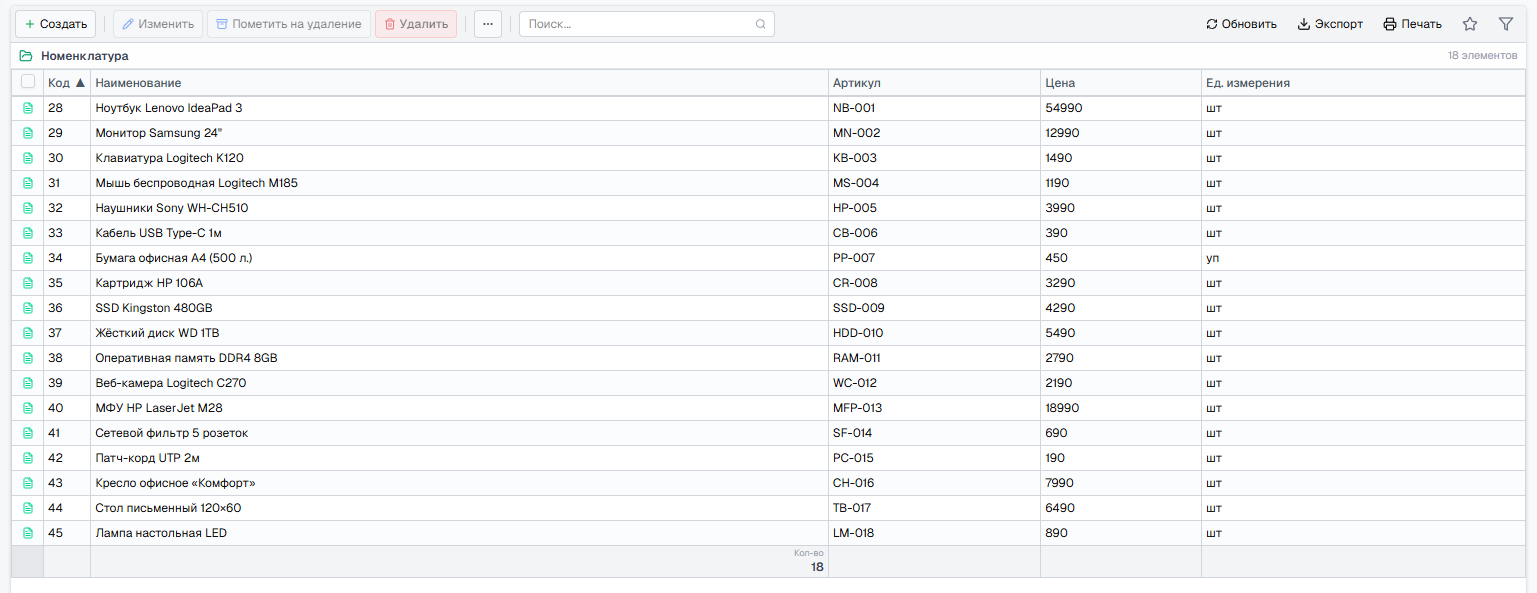Viewport: 1537px width, 593px height.
Task: Click the document icon for Ноутбук Lenovo IdeaPad 3
Action: click(x=28, y=108)
